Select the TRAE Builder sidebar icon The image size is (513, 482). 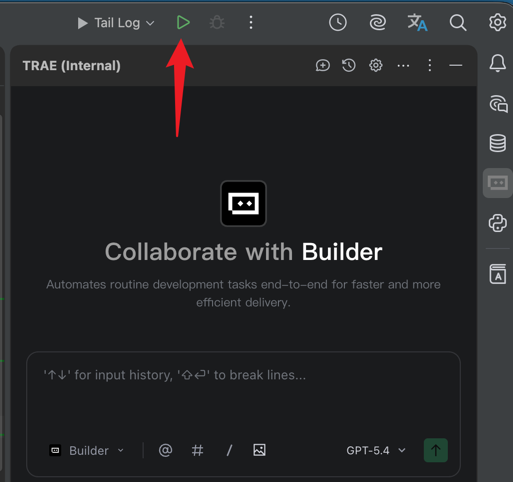[498, 183]
